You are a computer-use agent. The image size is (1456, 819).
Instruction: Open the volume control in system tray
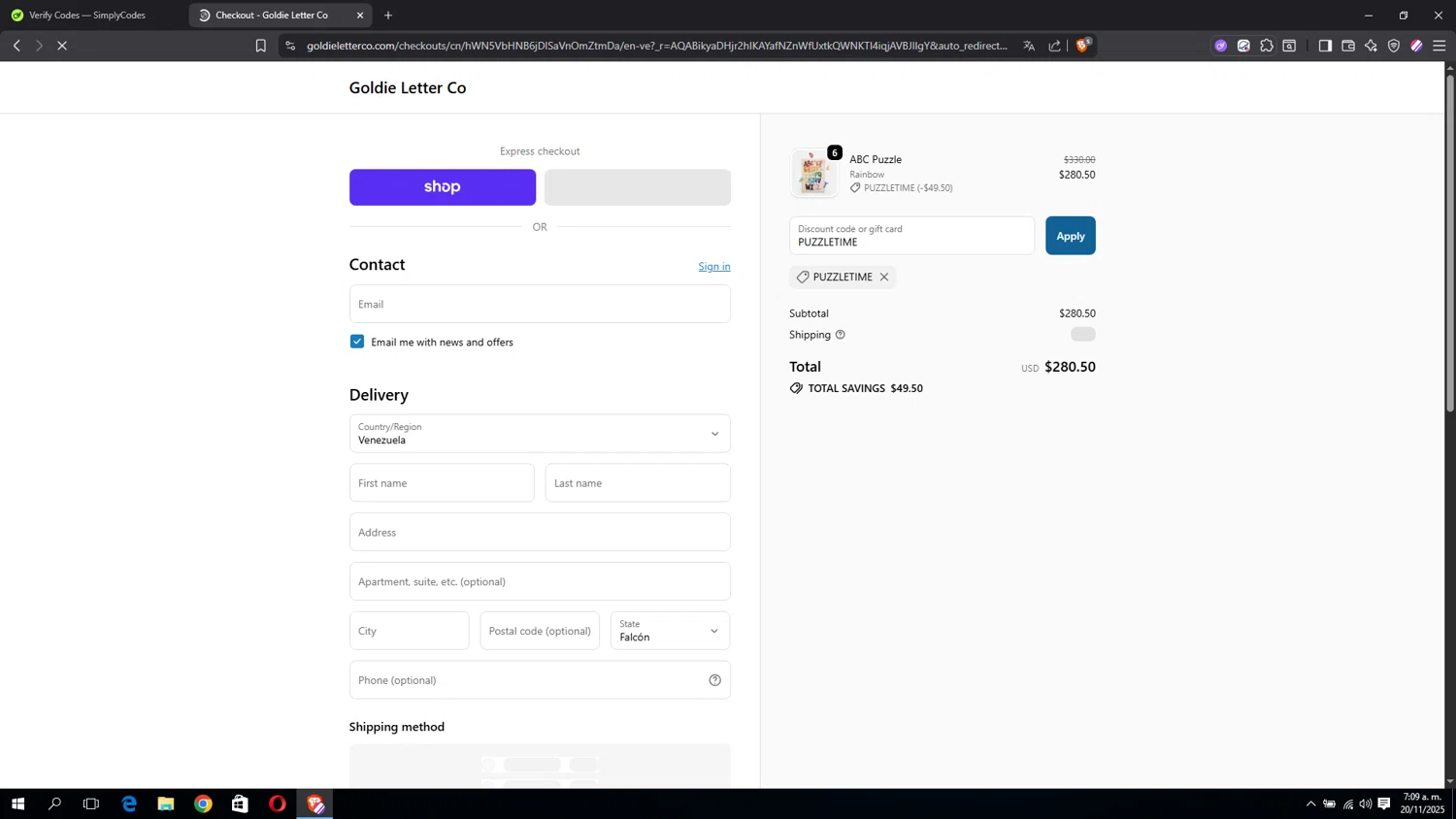(1366, 803)
